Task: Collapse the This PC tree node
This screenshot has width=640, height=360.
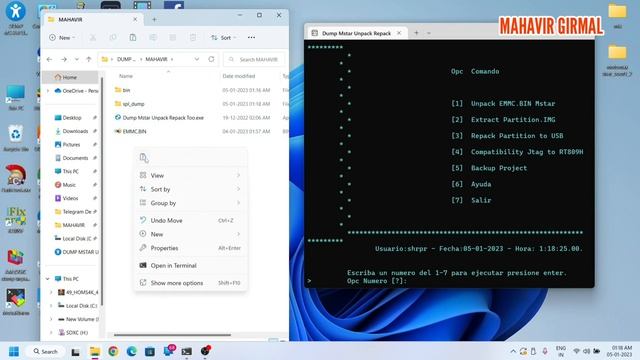Action: 48,279
